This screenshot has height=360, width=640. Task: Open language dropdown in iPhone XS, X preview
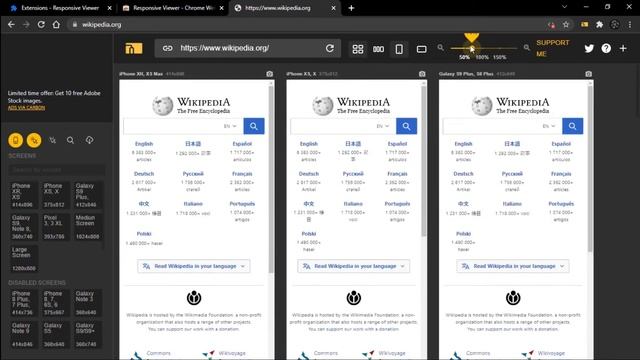(x=383, y=126)
